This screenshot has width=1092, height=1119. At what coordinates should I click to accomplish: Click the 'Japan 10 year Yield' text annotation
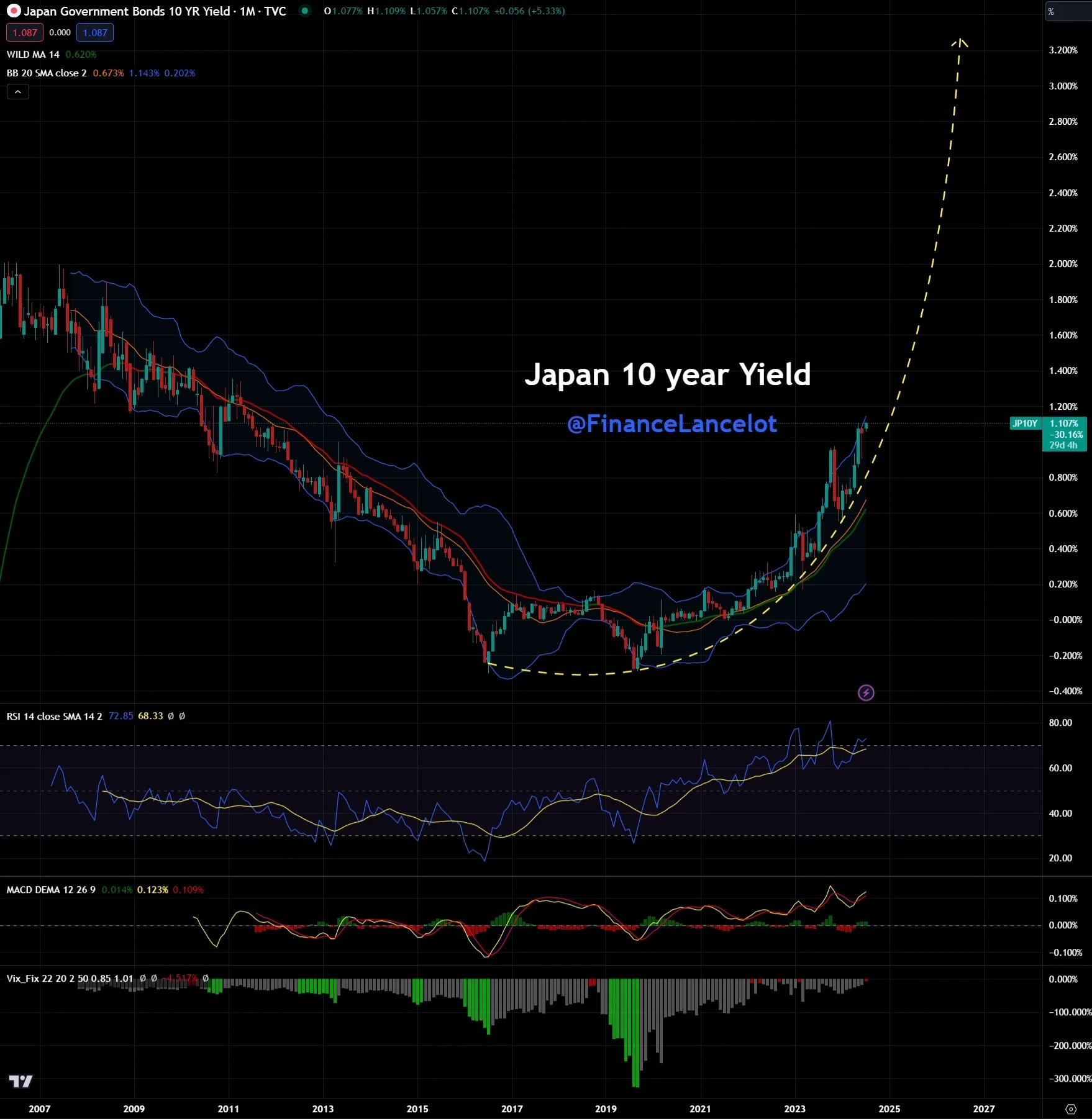coord(668,374)
